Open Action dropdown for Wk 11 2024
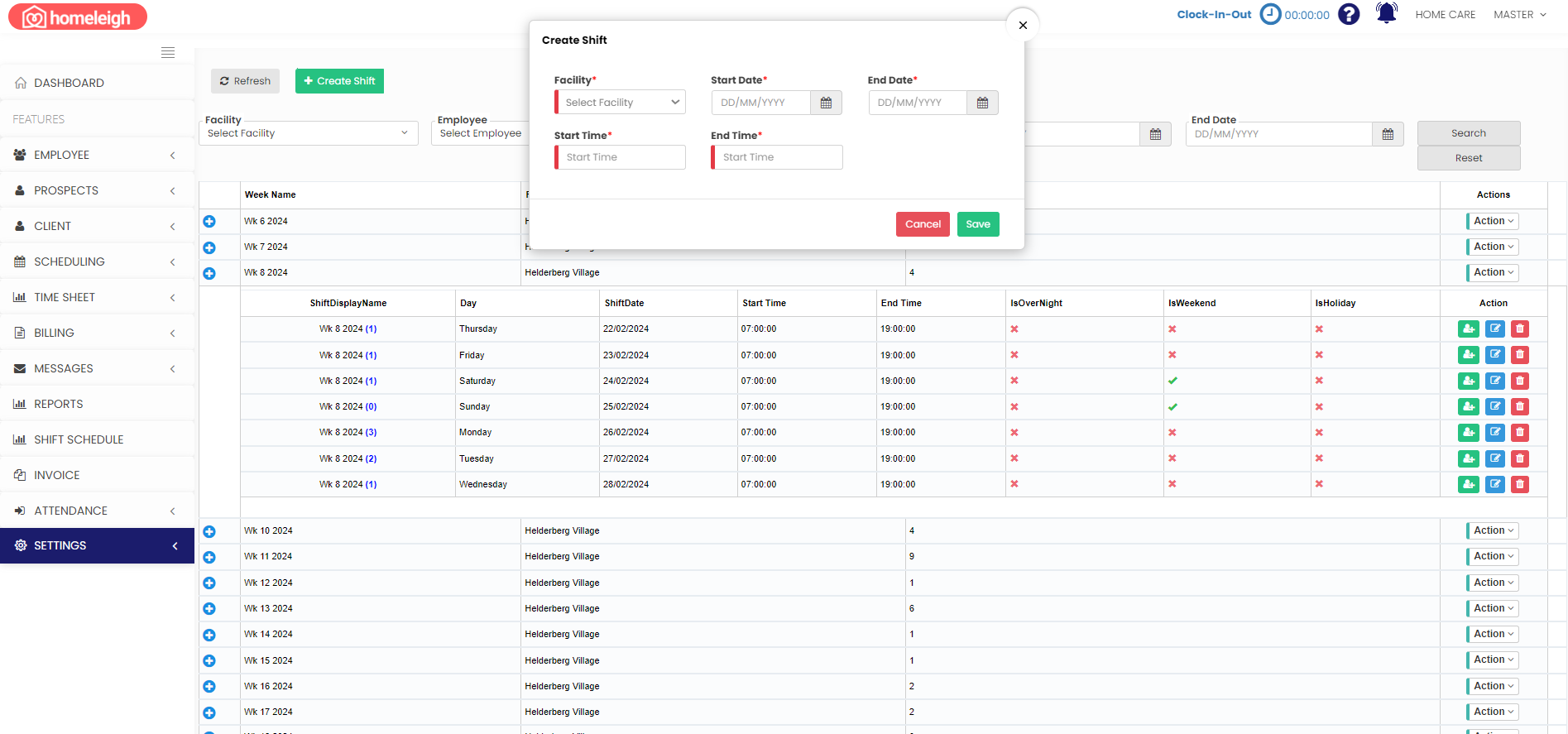The width and height of the screenshot is (1568, 734). [x=1493, y=557]
